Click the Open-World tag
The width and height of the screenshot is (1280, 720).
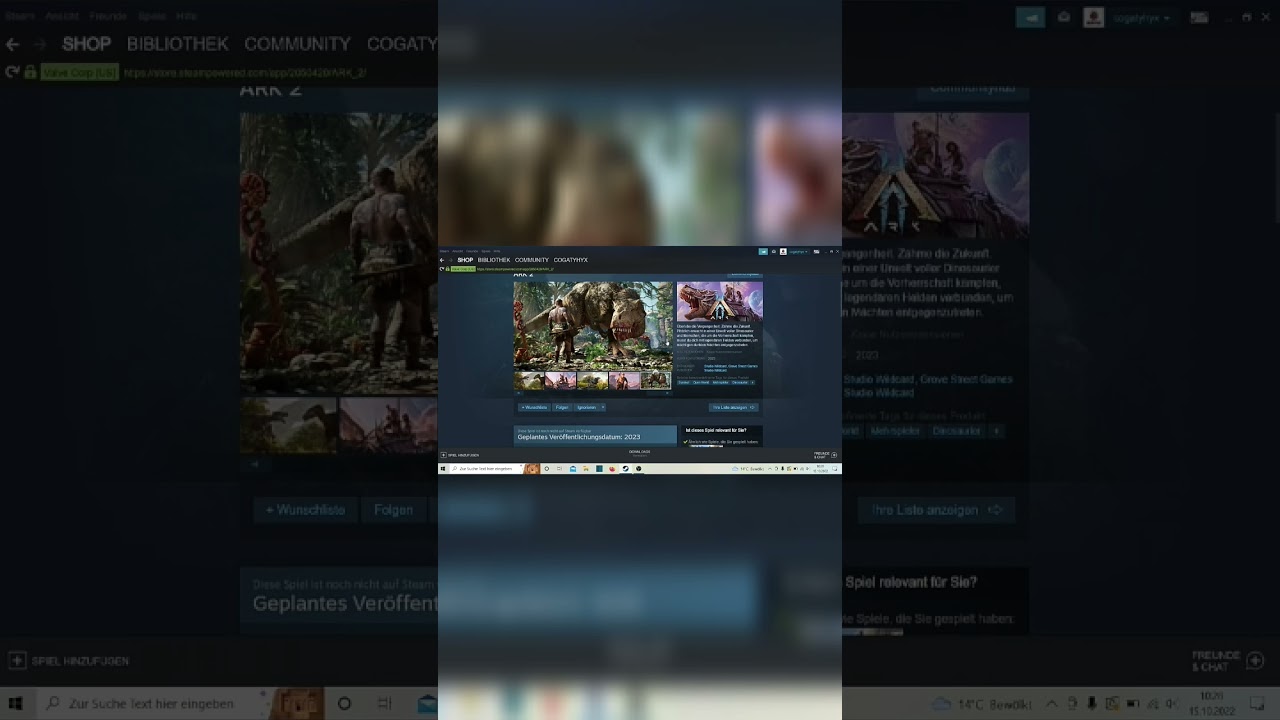(x=701, y=382)
